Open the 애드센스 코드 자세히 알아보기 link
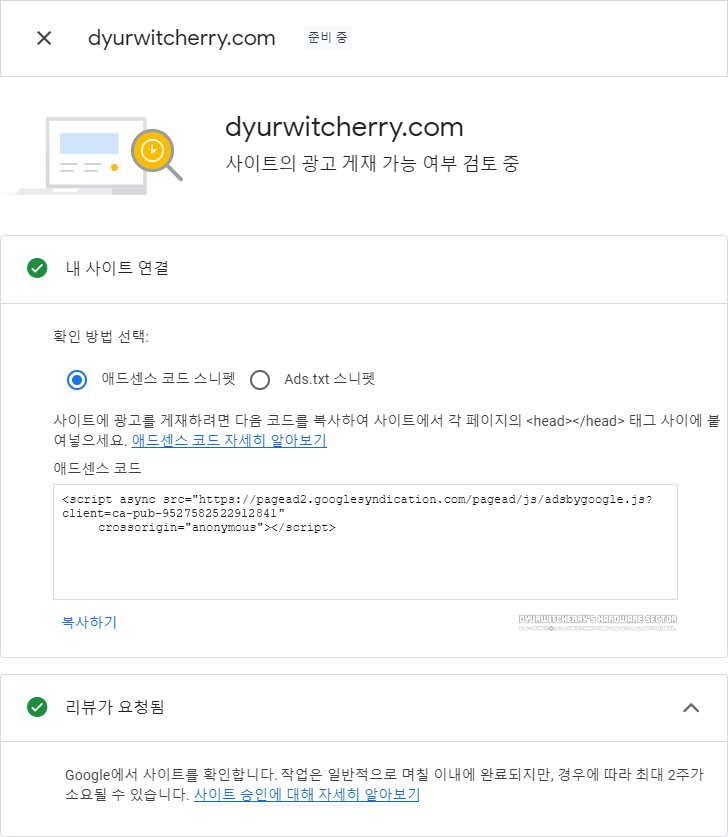728x837 pixels. (229, 440)
